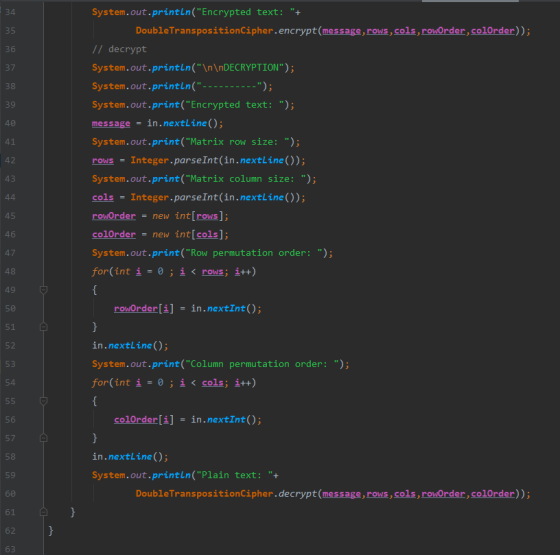Click nextInt call on line 56
The width and height of the screenshot is (560, 555).
pyautogui.click(x=226, y=420)
